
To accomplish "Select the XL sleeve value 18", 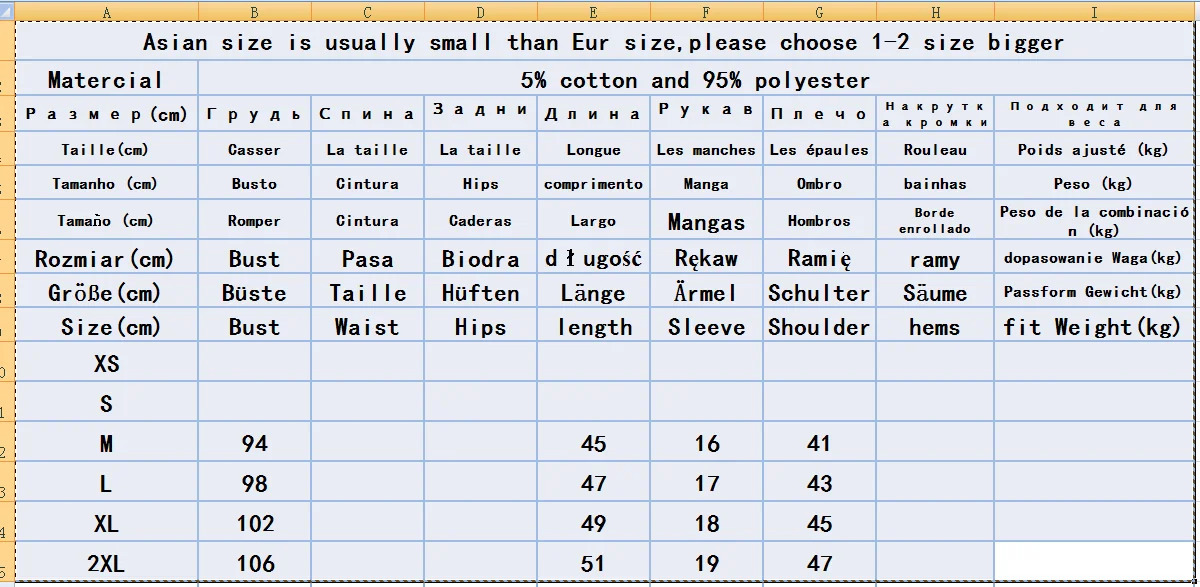I will coord(706,524).
